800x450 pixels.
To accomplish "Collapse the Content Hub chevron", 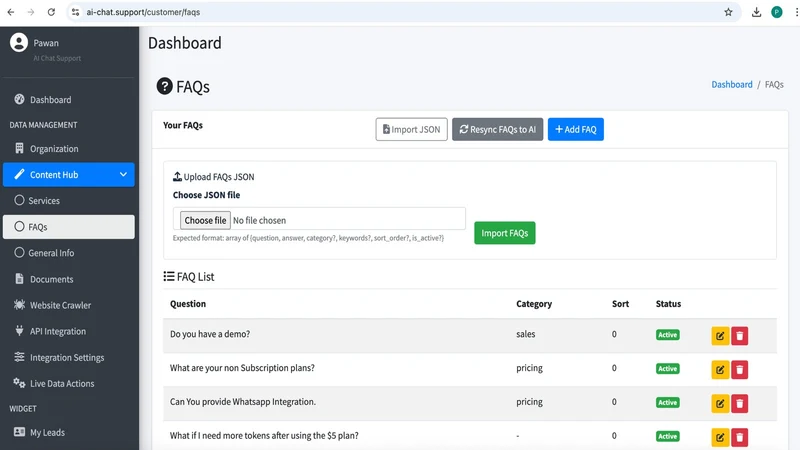I will pos(123,174).
